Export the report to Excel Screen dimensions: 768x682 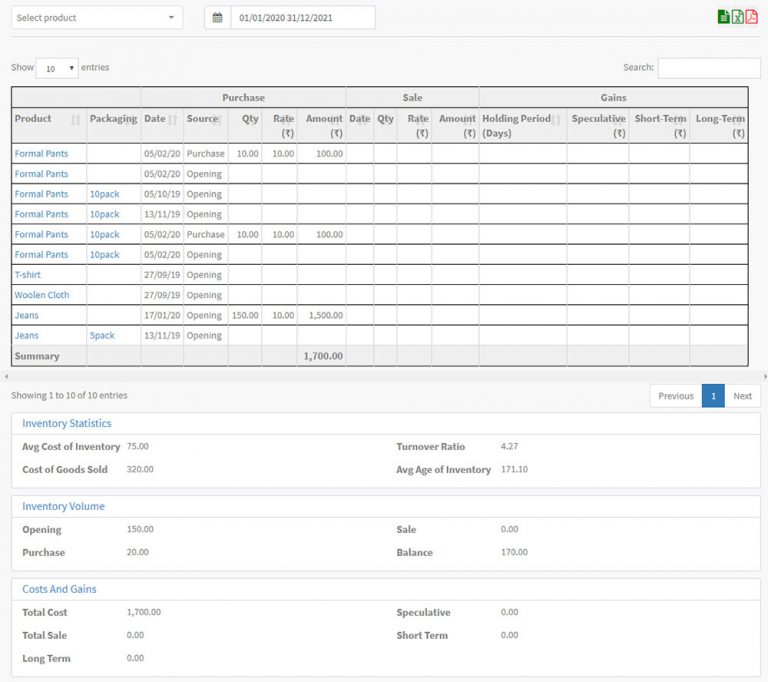click(737, 17)
